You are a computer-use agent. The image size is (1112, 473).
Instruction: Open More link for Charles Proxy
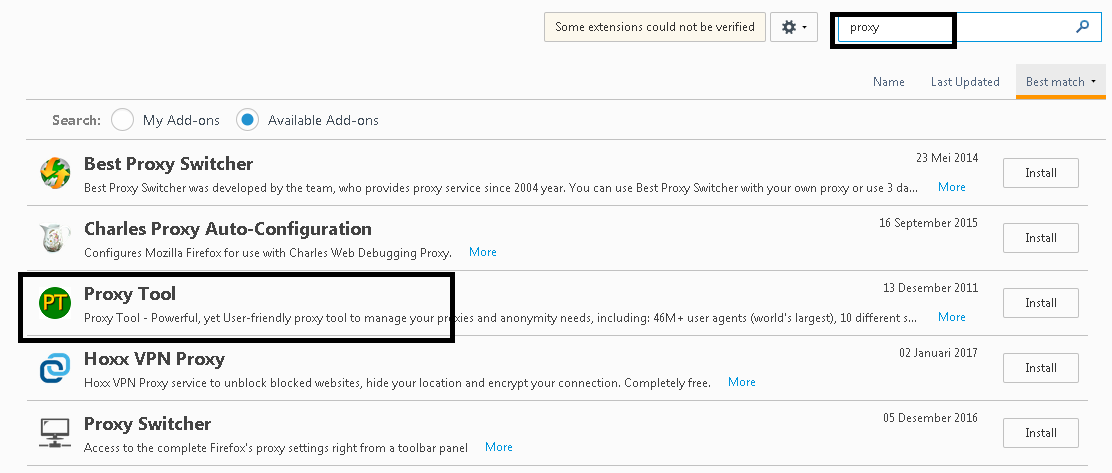pos(483,252)
